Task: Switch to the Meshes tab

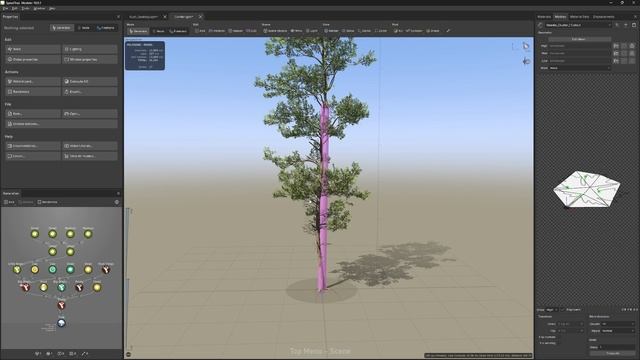Action: pyautogui.click(x=560, y=17)
